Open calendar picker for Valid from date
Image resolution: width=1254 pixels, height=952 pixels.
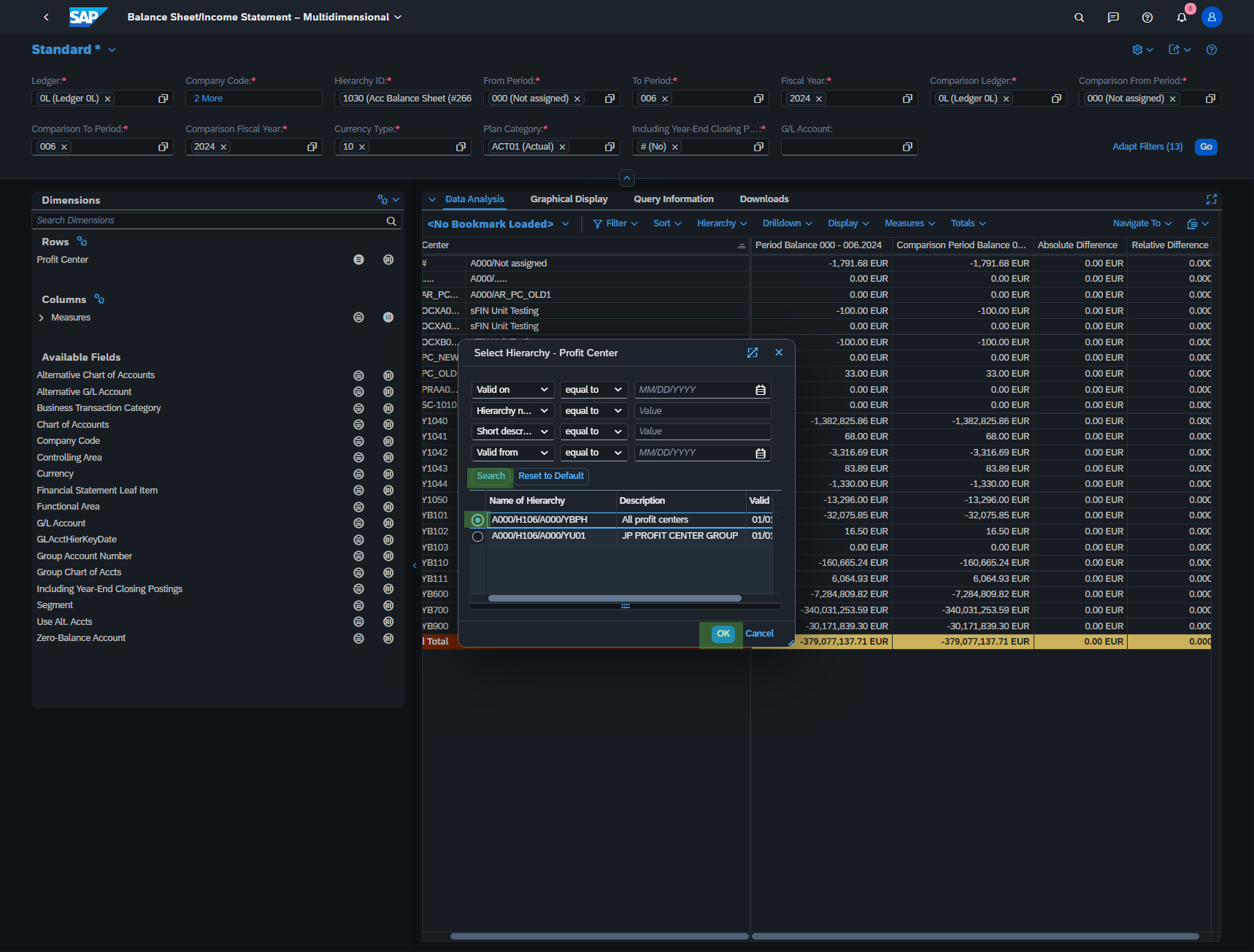[761, 453]
